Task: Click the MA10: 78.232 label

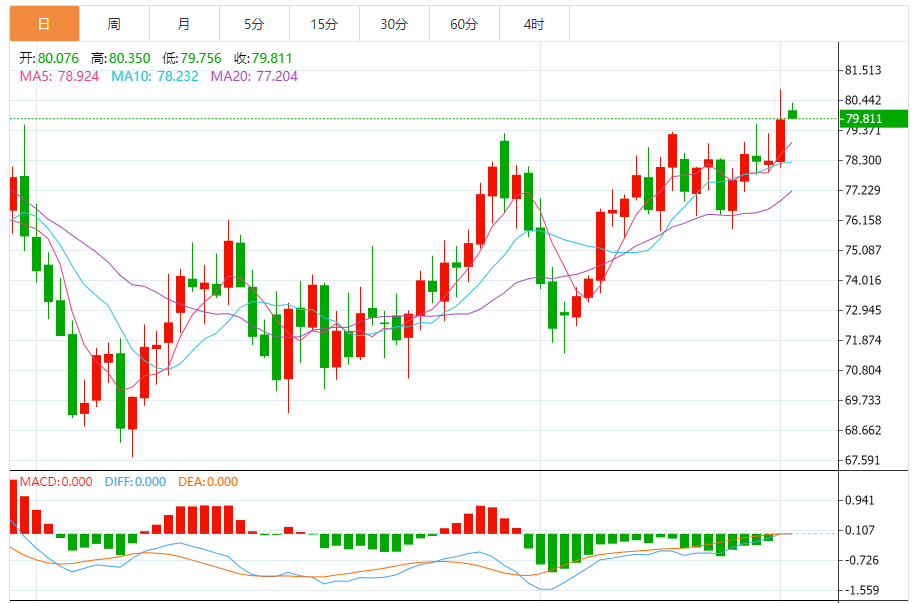Action: (155, 77)
